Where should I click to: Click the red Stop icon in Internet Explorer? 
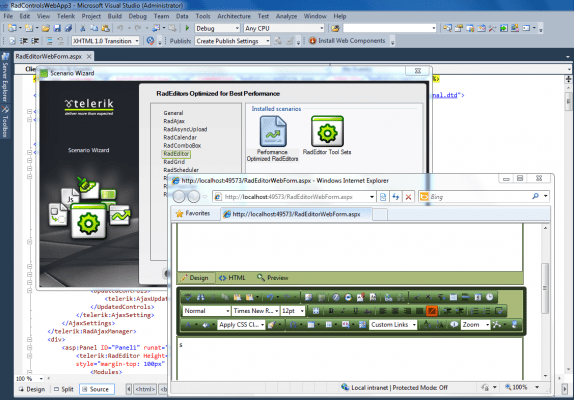point(408,197)
